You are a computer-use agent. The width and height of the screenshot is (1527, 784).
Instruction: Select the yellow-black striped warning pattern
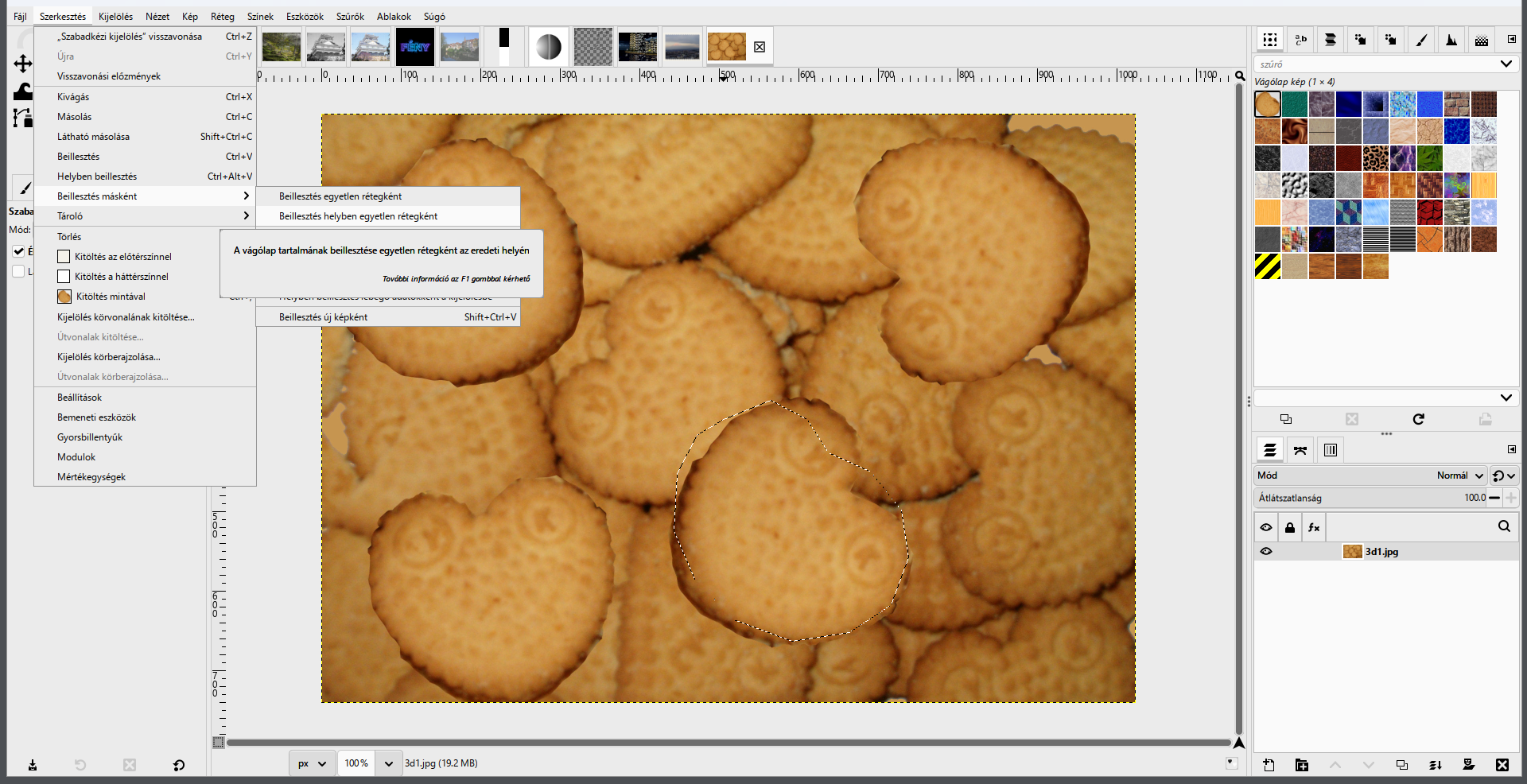(x=1268, y=266)
